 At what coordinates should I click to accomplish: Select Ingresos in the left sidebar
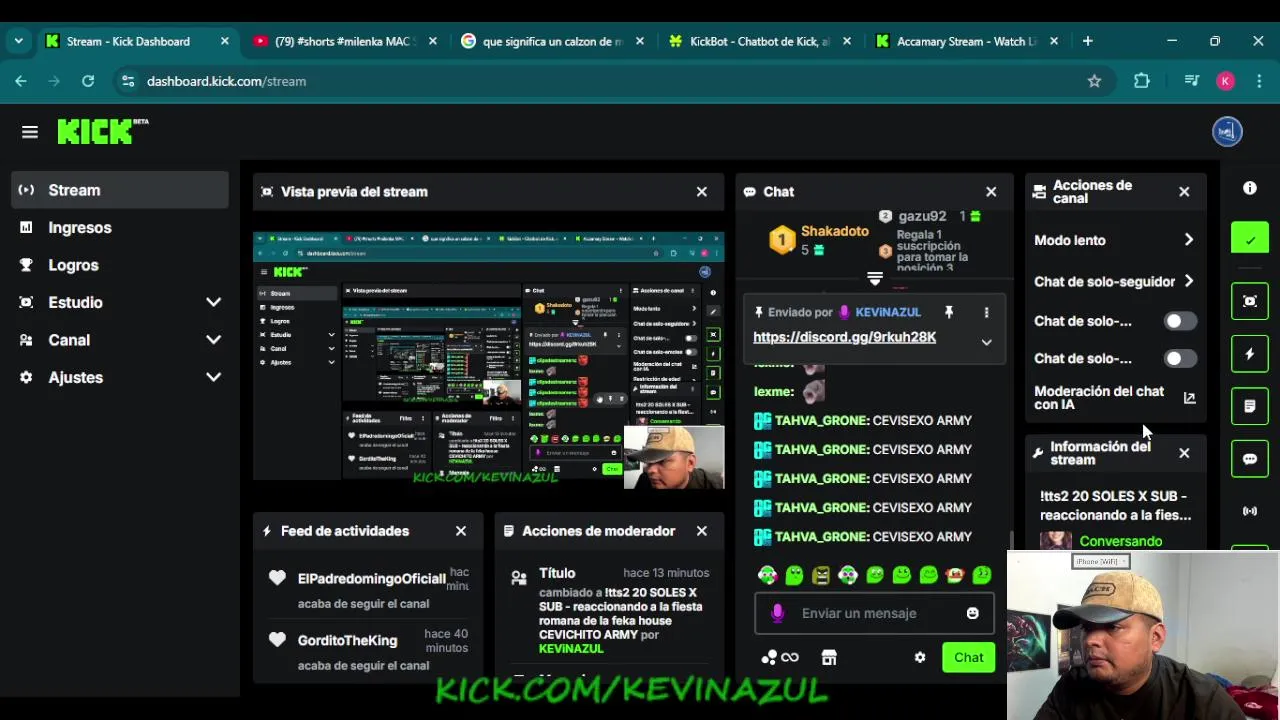pos(120,227)
